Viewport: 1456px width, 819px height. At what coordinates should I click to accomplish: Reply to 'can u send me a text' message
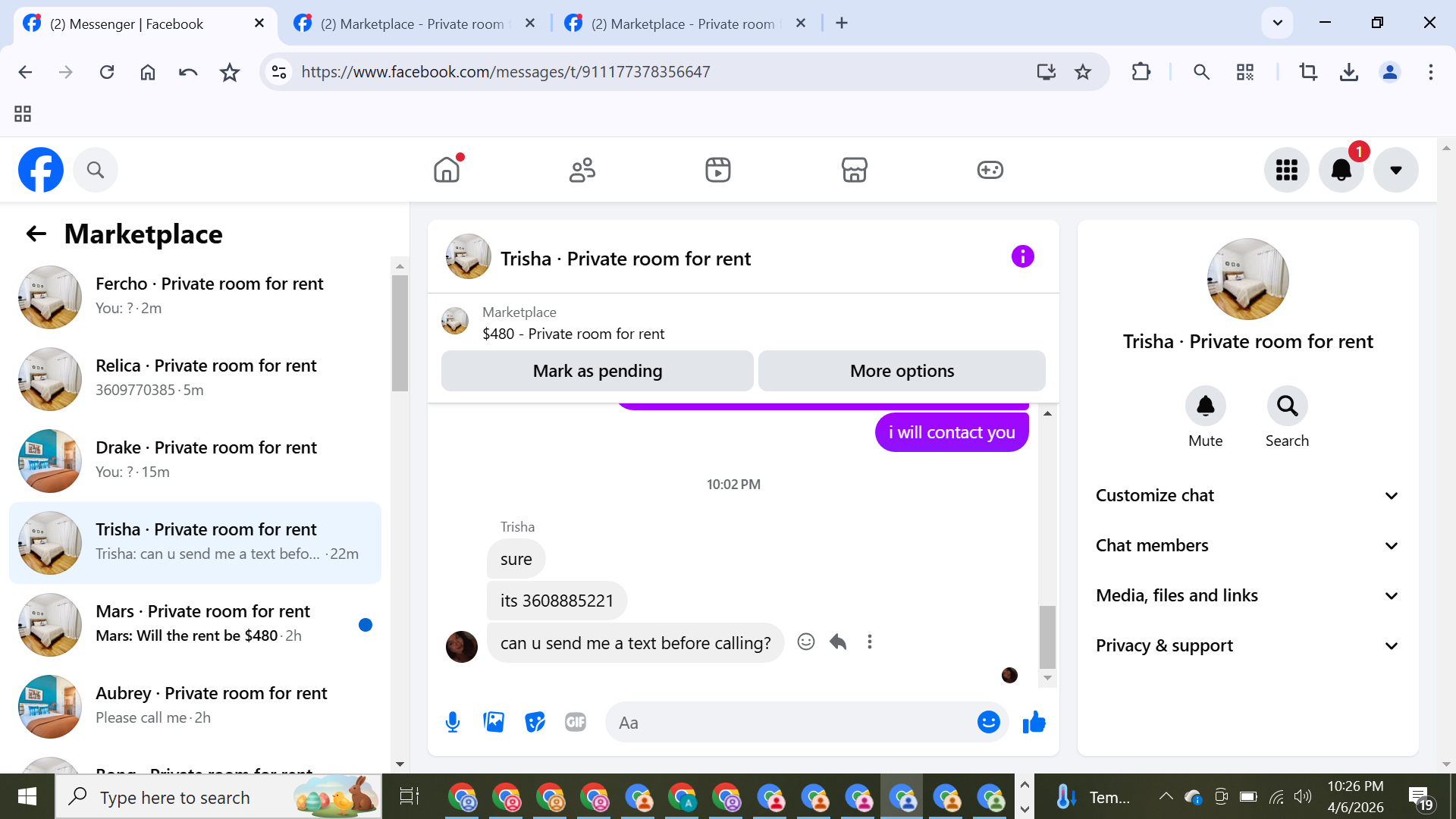[838, 642]
